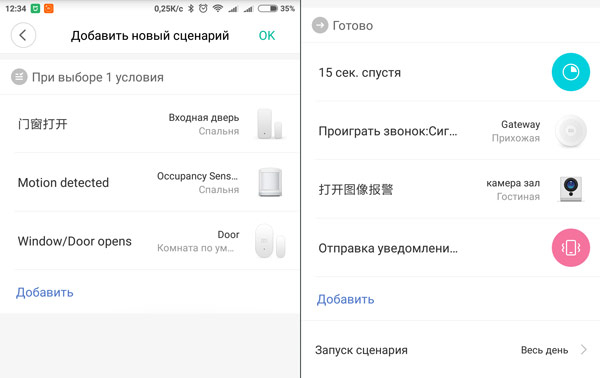Tap the Occupancy Sens... device name
Image resolution: width=600 pixels, height=378 pixels.
(197, 176)
